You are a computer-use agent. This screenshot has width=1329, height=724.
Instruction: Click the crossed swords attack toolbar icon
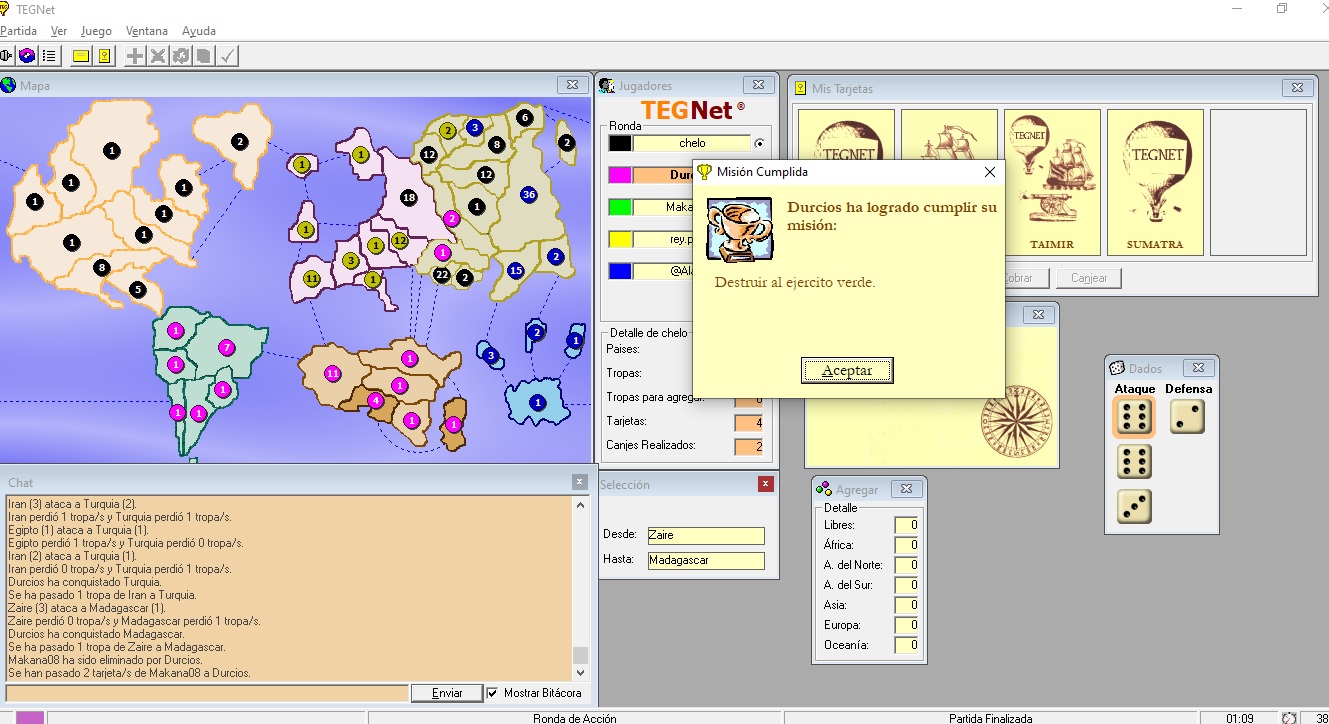158,56
